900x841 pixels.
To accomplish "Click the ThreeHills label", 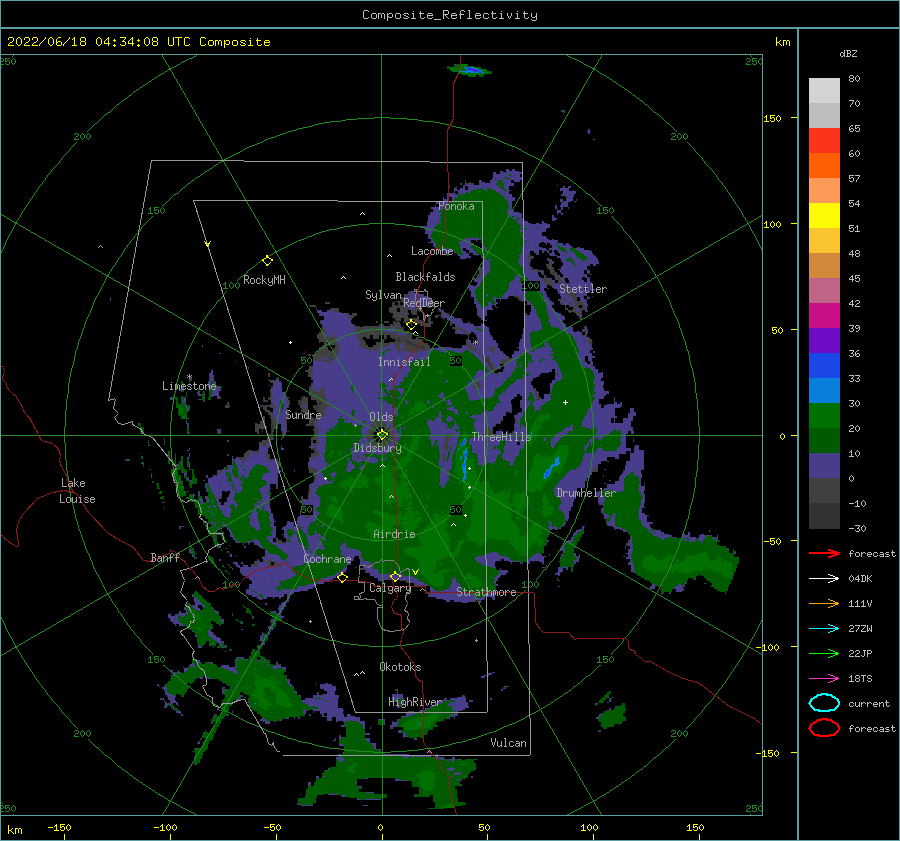I will tap(501, 437).
